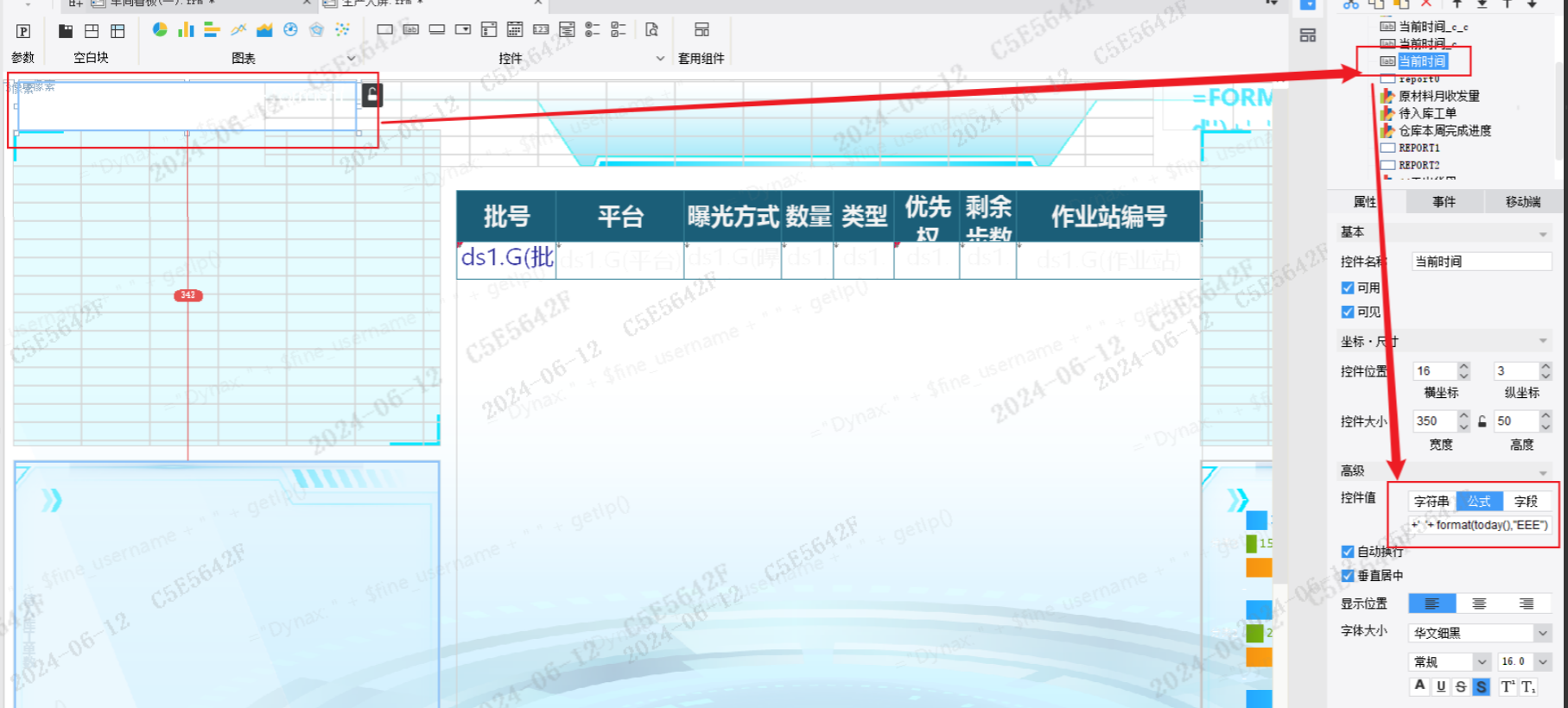Toggle the 自动换行 checkbox

(1348, 551)
